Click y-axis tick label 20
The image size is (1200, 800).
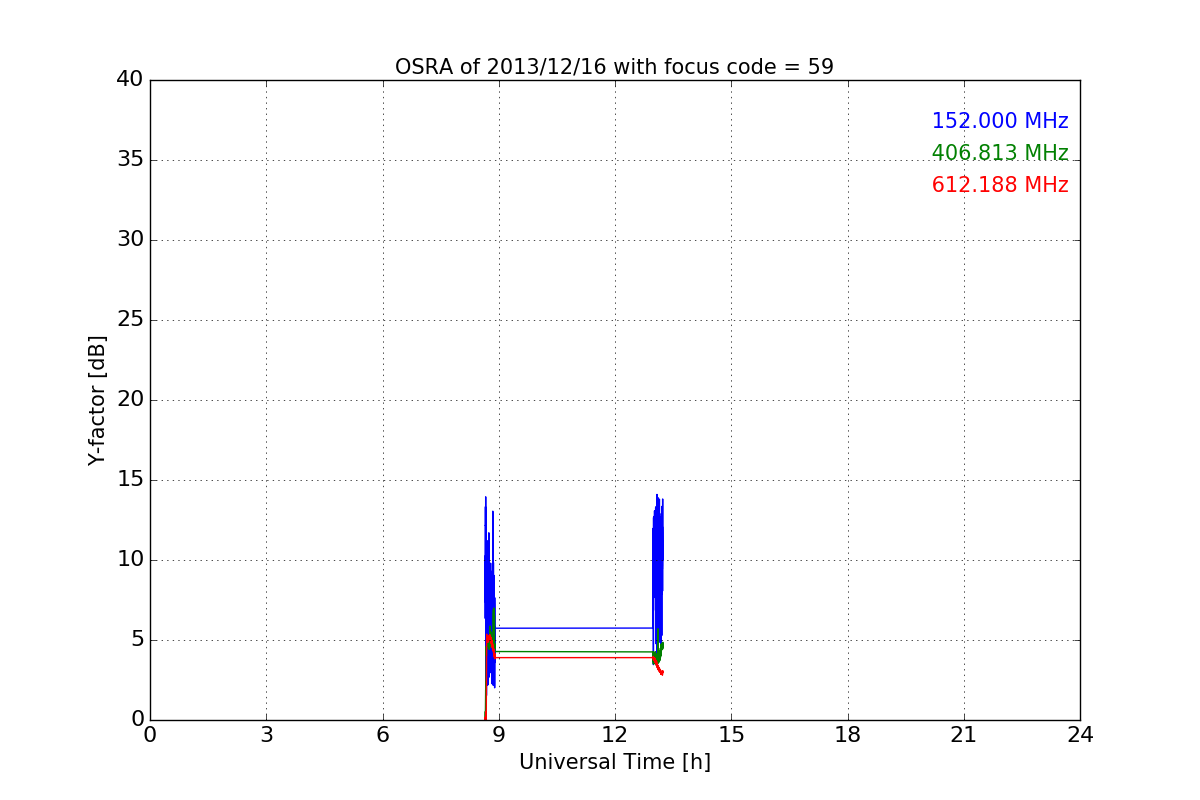pyautogui.click(x=130, y=400)
